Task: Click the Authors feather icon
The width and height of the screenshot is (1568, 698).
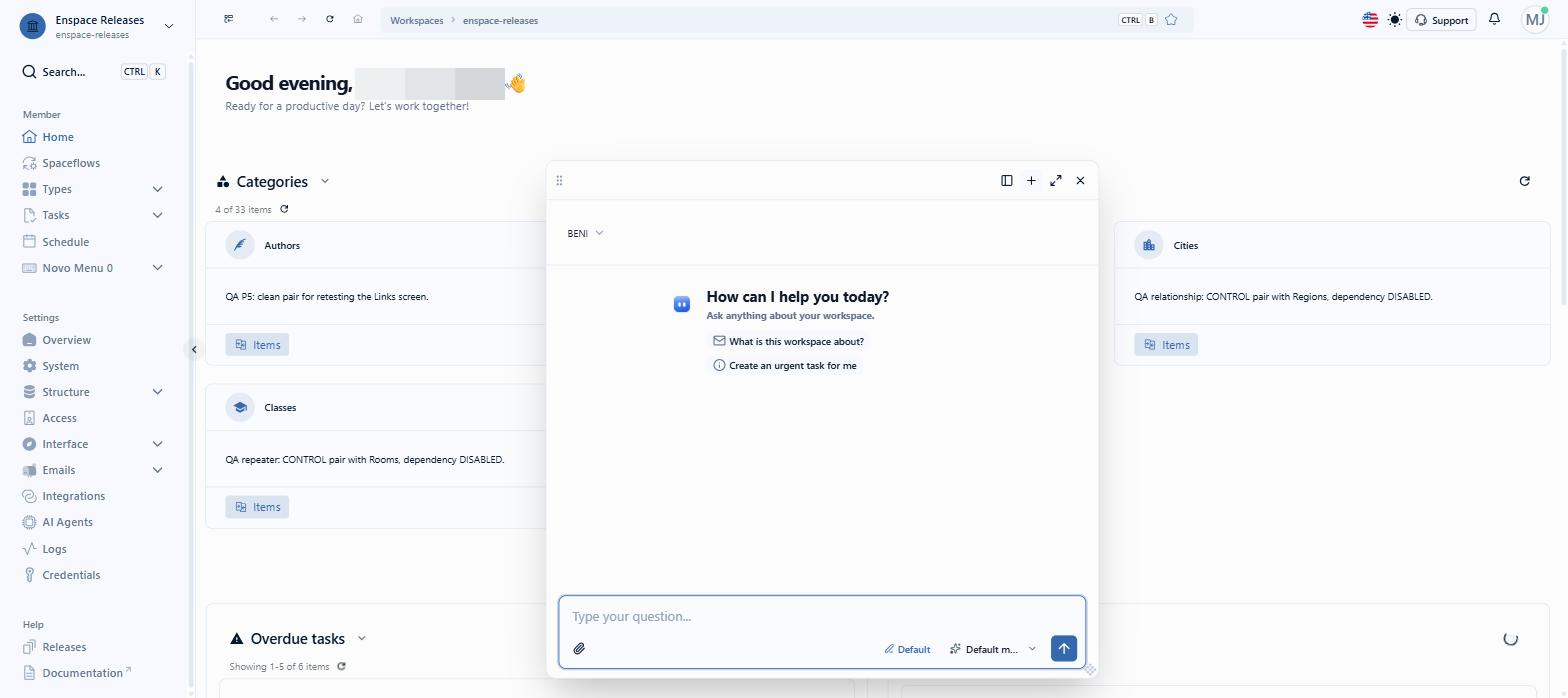Action: pos(240,245)
